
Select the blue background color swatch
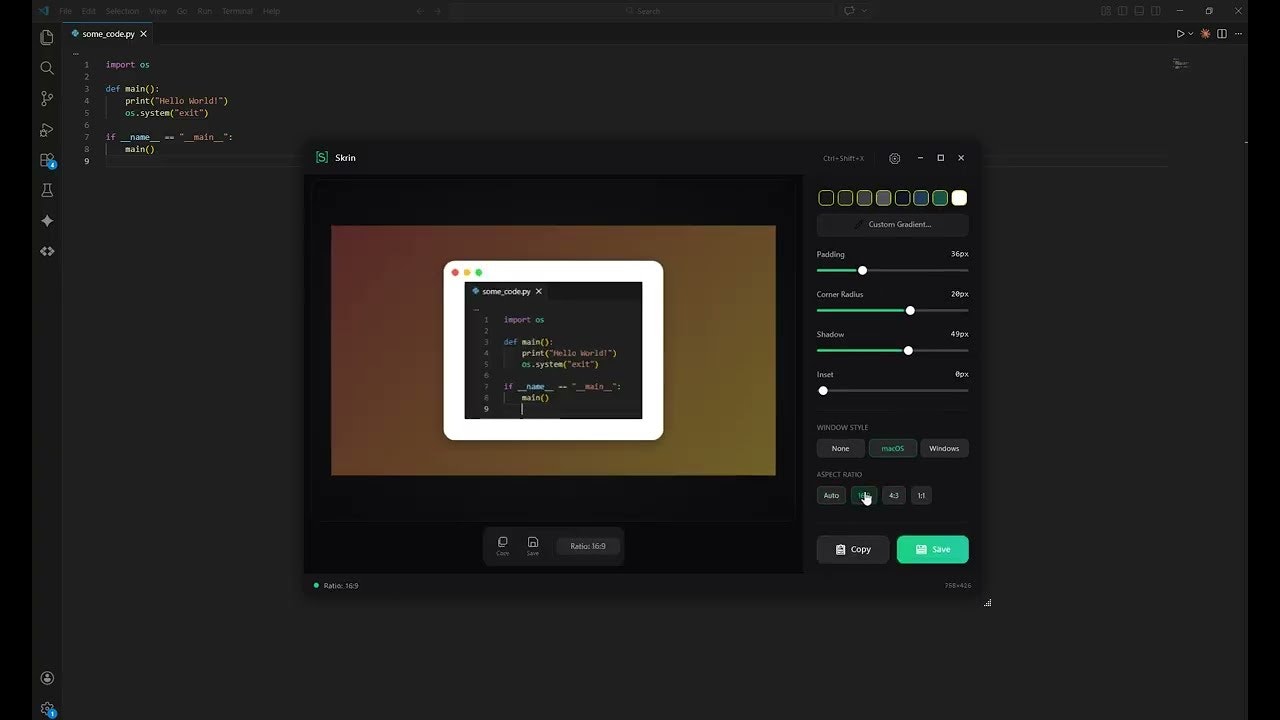pyautogui.click(x=921, y=198)
